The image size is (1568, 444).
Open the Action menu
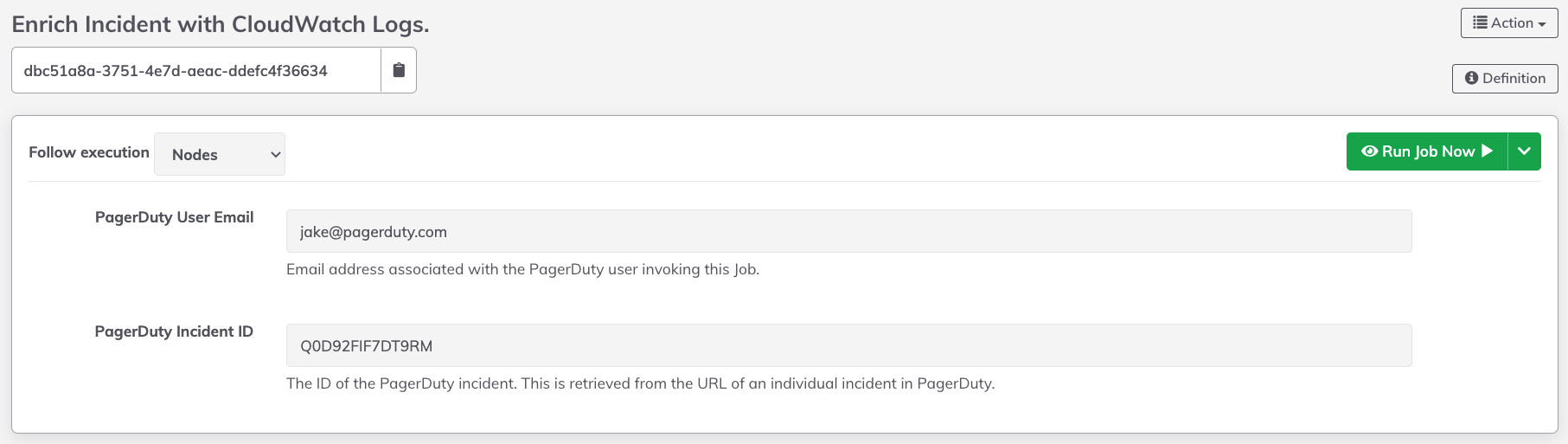click(x=1509, y=23)
